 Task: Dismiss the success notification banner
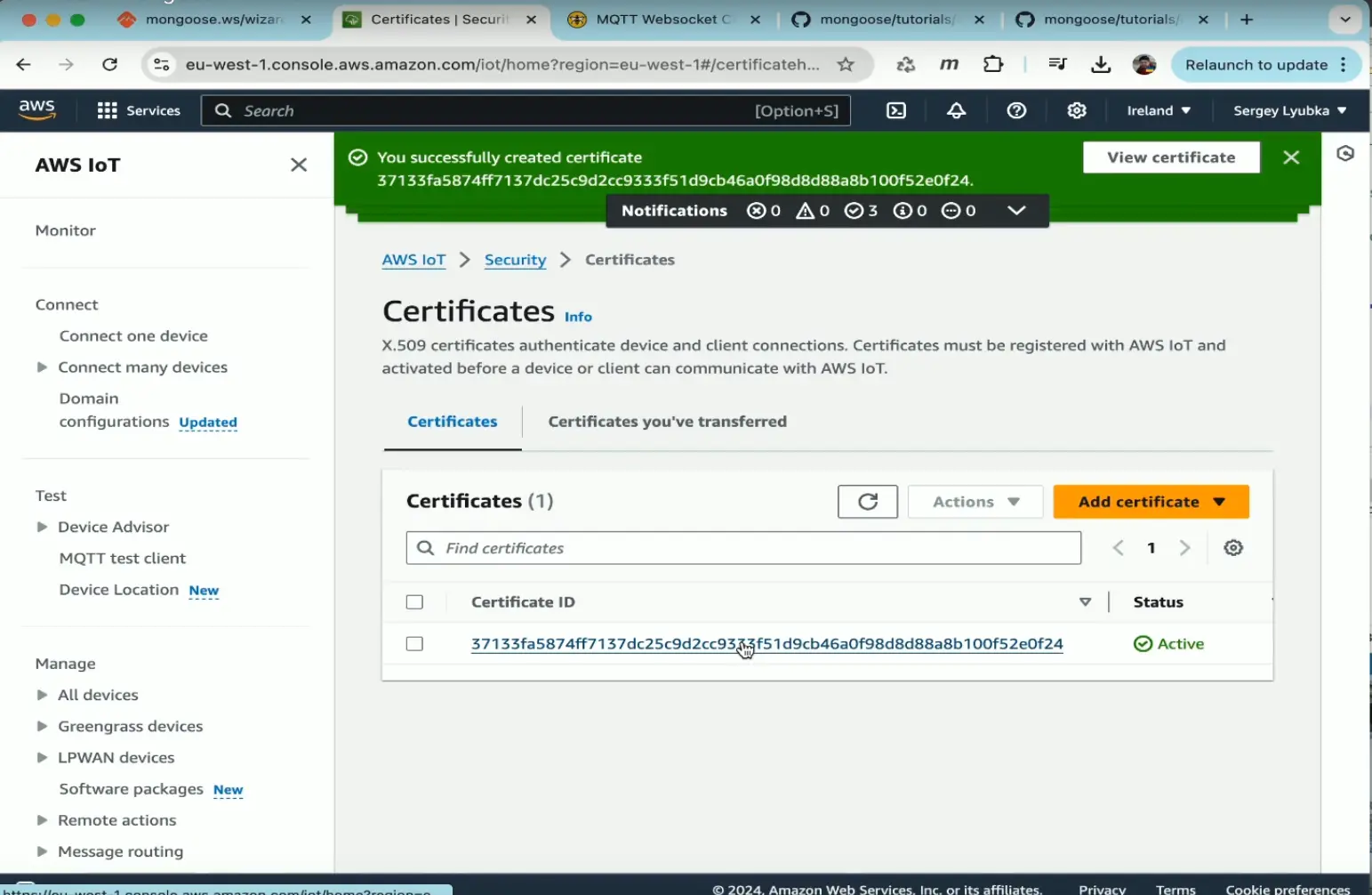pos(1291,157)
